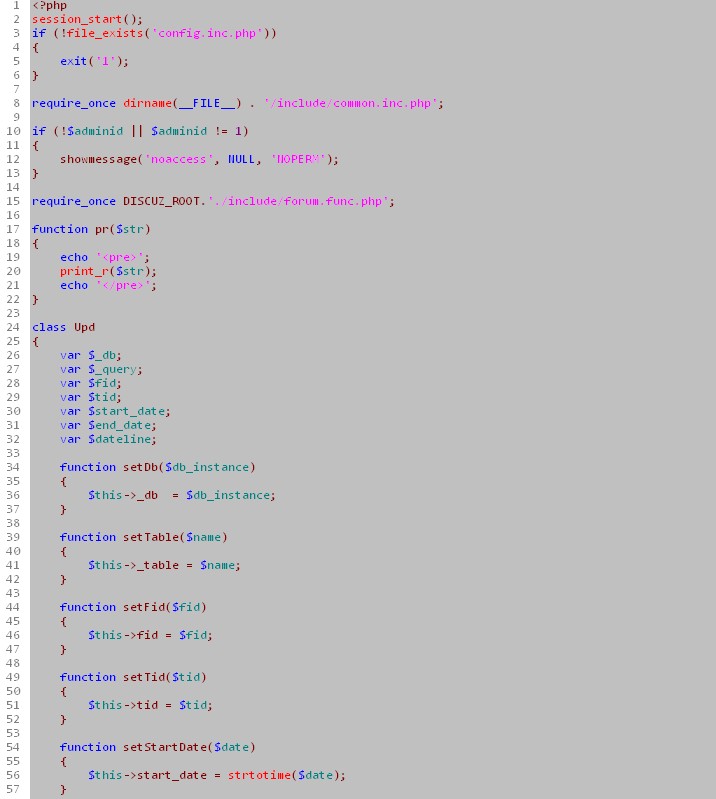Viewport: 716px width, 799px height.
Task: Click line number 57 in the gutter
Action: click(x=13, y=789)
